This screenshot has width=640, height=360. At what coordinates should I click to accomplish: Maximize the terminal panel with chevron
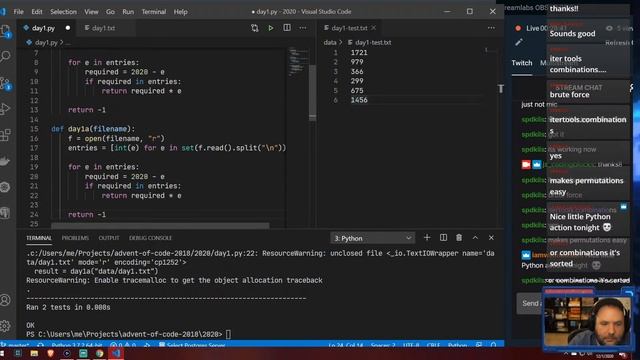tap(475, 238)
